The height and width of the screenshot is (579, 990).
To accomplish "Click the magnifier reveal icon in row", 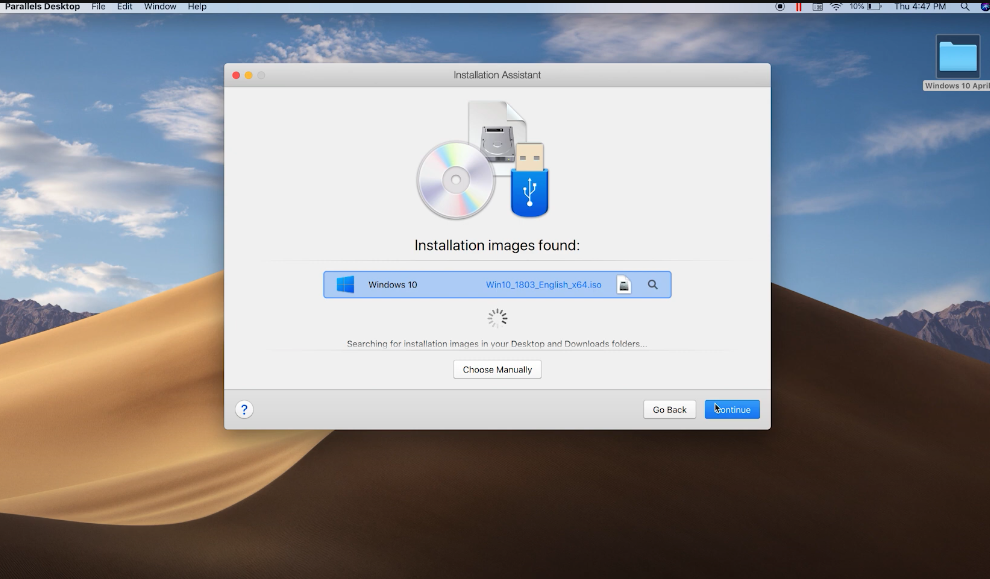I will [653, 285].
